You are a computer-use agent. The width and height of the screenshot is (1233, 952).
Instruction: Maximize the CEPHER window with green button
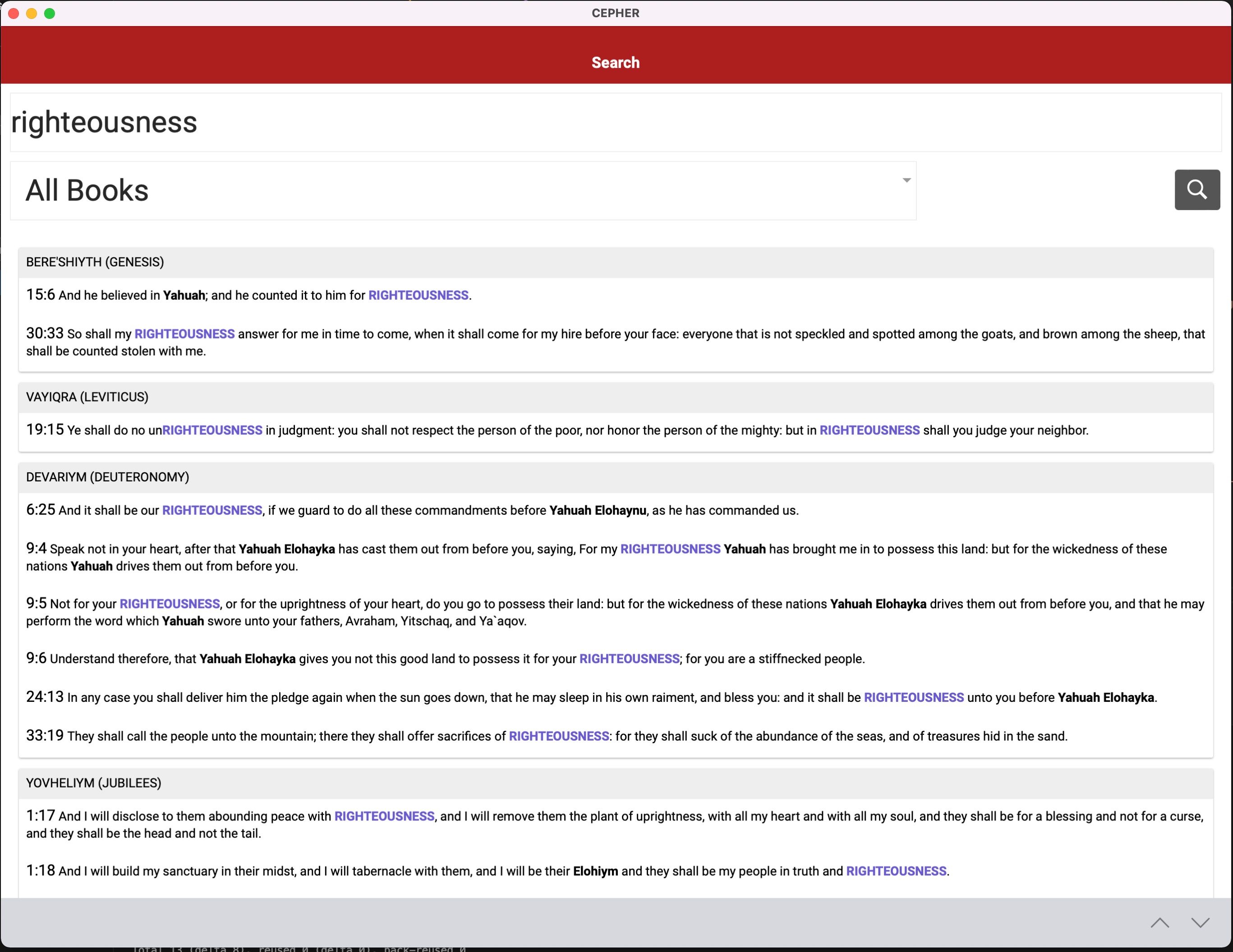click(50, 13)
